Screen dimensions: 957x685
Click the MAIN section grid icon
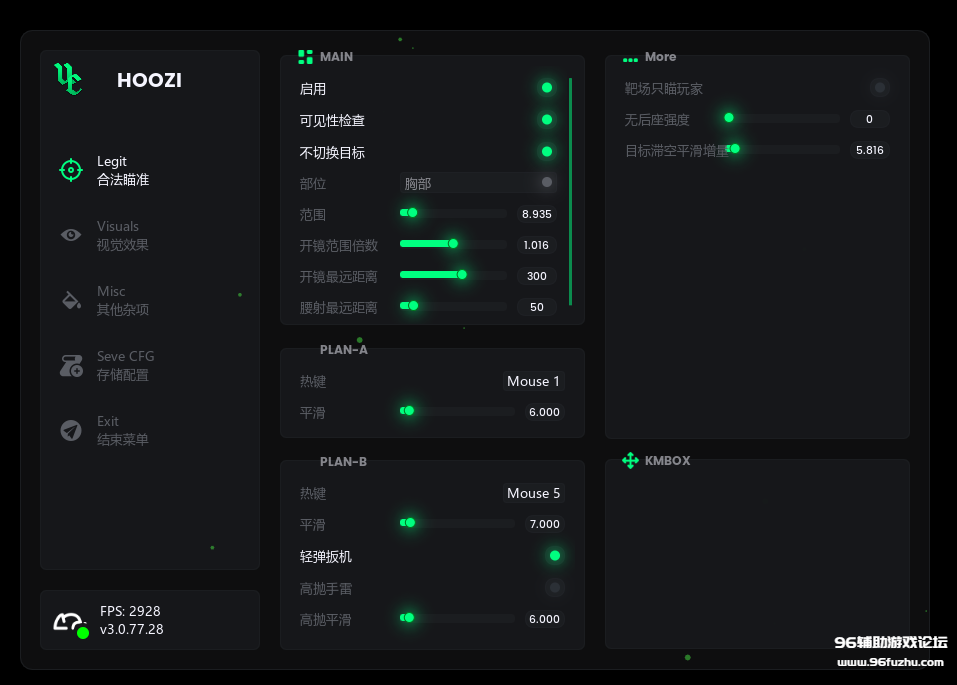click(305, 57)
